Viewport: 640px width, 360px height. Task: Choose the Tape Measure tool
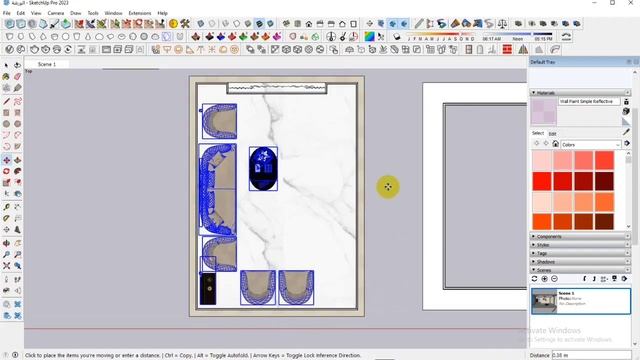click(x=6, y=207)
